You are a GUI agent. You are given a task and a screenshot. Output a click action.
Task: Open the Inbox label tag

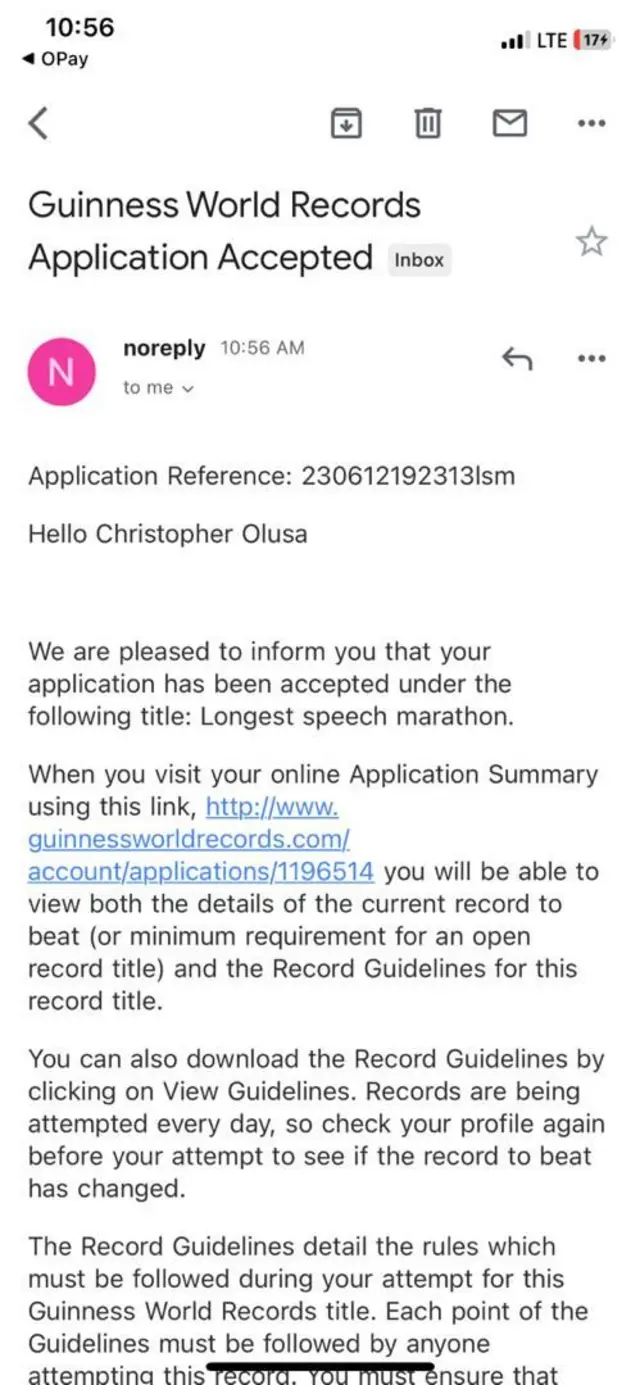click(x=418, y=260)
